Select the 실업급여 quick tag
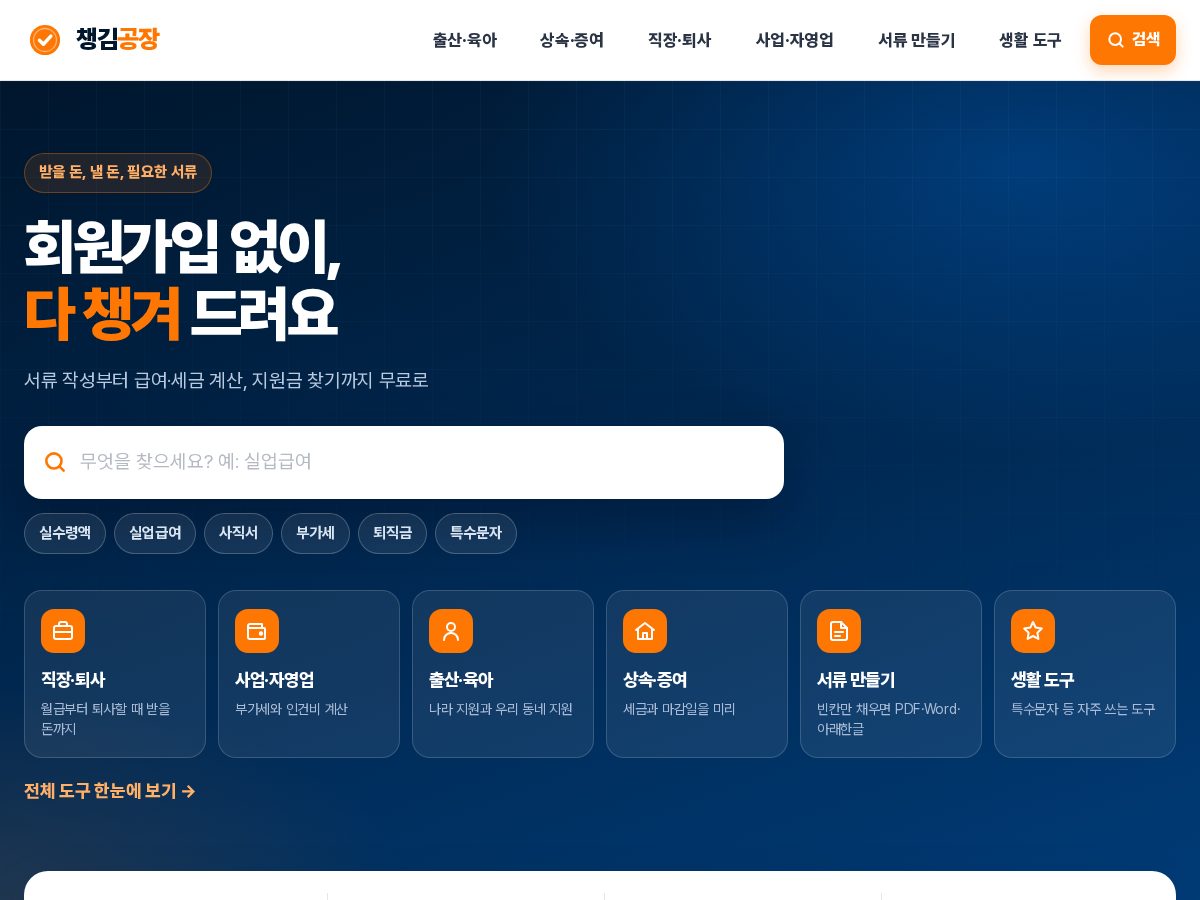1200x900 pixels. (x=155, y=533)
